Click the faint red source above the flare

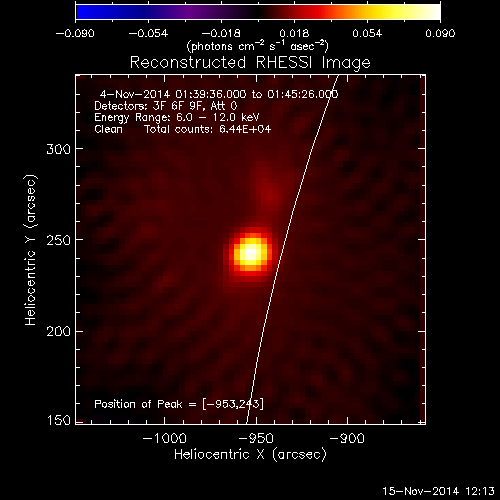pyautogui.click(x=270, y=192)
